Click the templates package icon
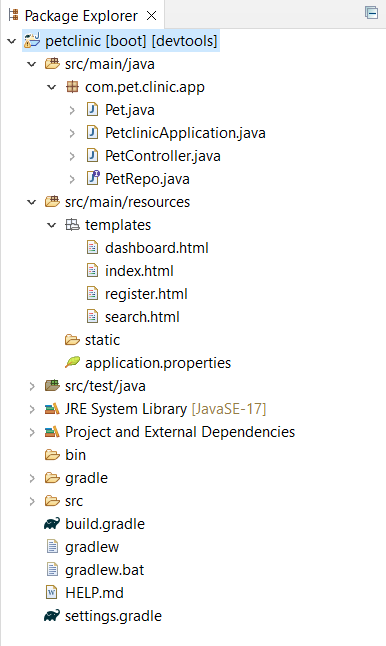This screenshot has height=646, width=386. pos(73,225)
